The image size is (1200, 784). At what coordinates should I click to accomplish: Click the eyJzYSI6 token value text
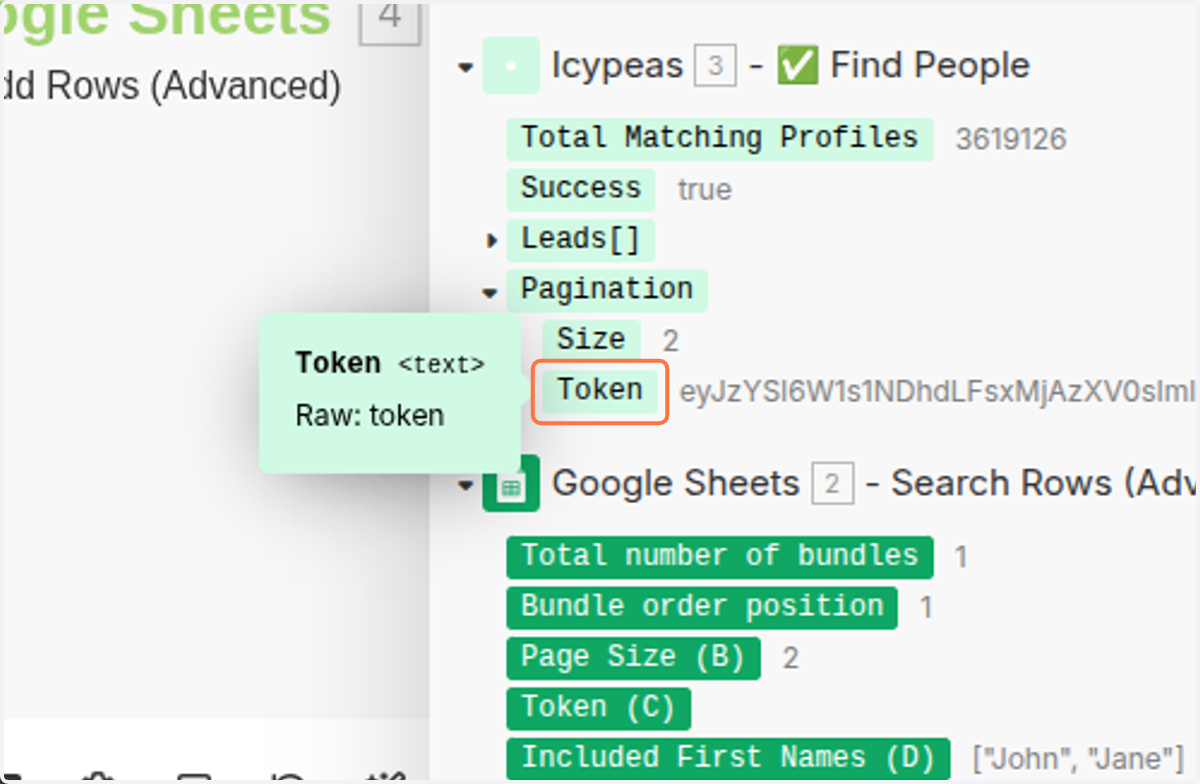click(x=939, y=391)
